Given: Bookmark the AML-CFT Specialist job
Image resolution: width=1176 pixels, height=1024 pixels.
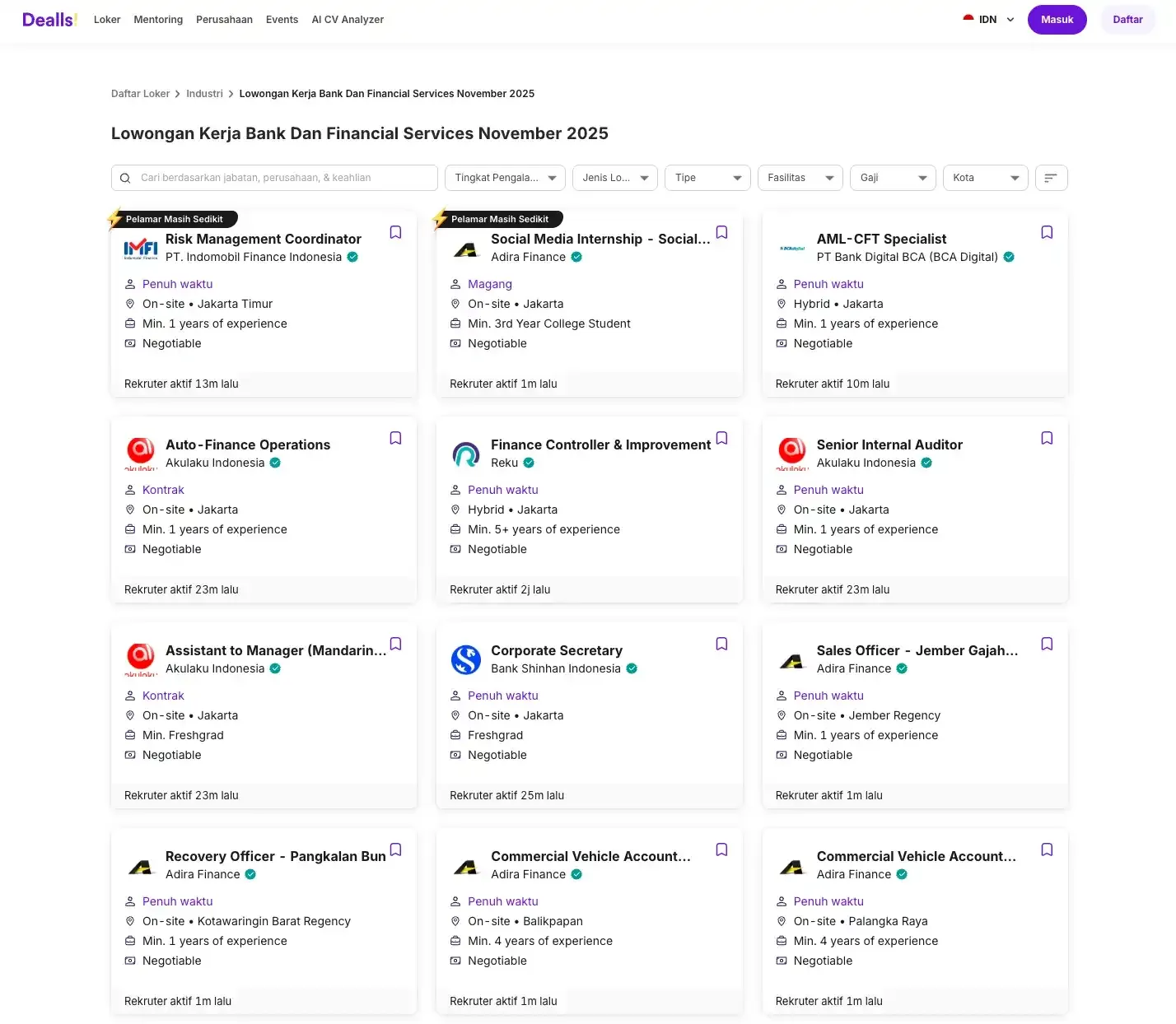Looking at the screenshot, I should pos(1046,233).
